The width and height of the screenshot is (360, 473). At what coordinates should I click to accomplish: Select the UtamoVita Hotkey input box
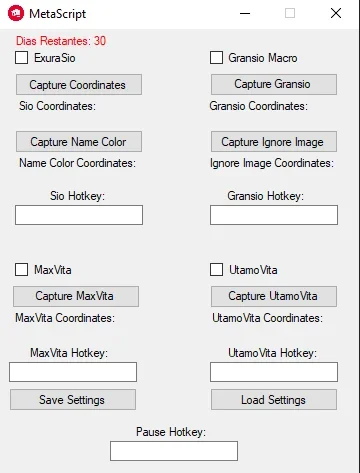[274, 372]
